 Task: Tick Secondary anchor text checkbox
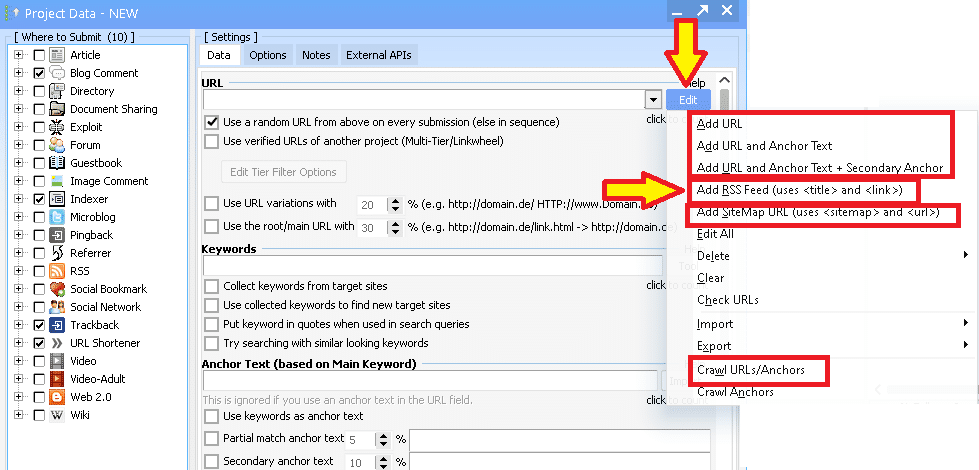[x=212, y=461]
